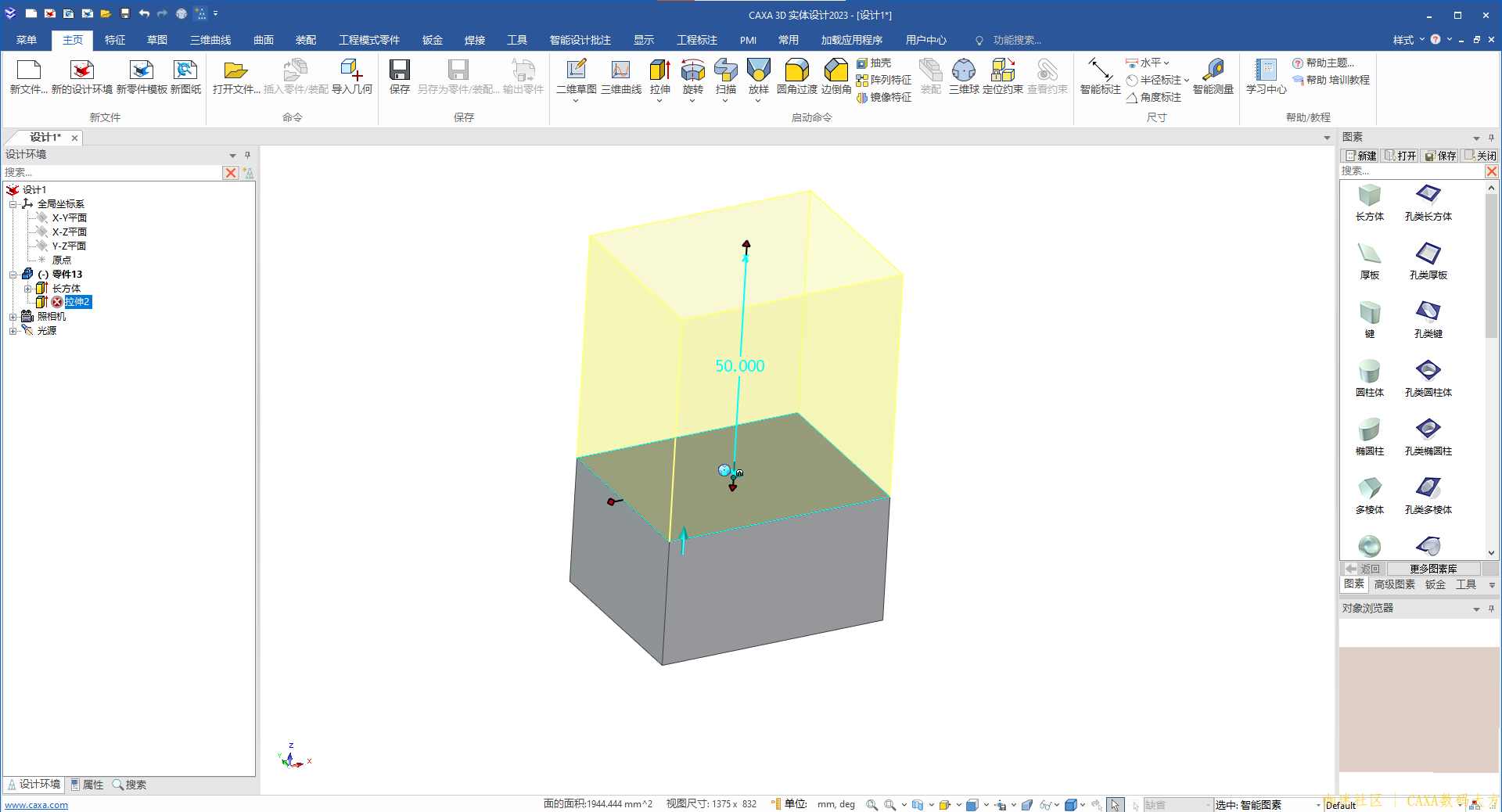This screenshot has height=812, width=1502.
Task: Expand the 照相机 tree node
Action: pos(13,317)
